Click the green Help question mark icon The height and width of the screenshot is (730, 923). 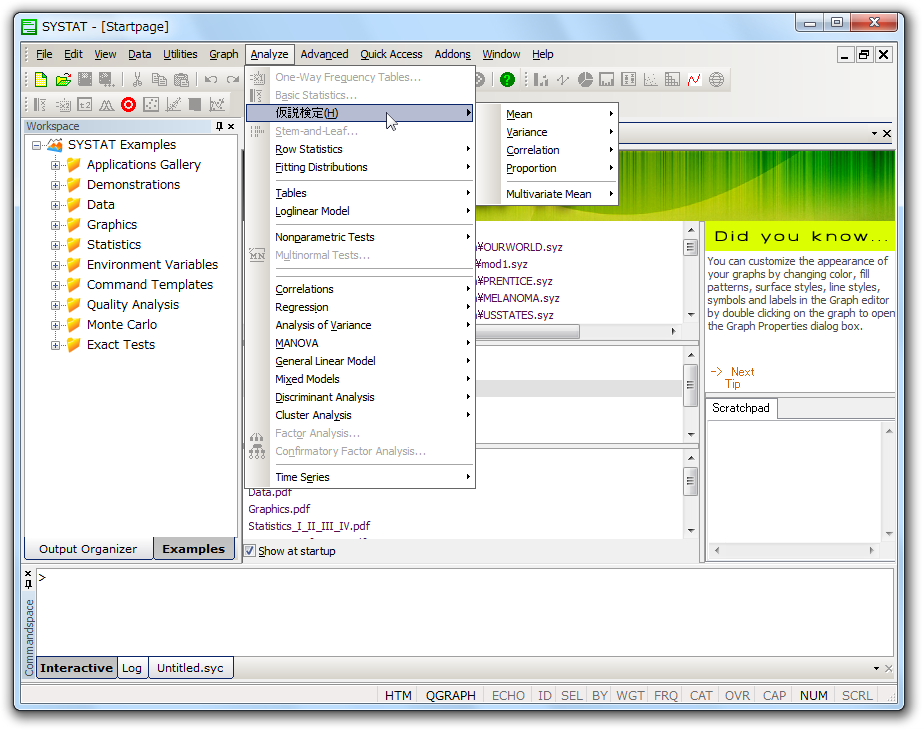point(507,79)
